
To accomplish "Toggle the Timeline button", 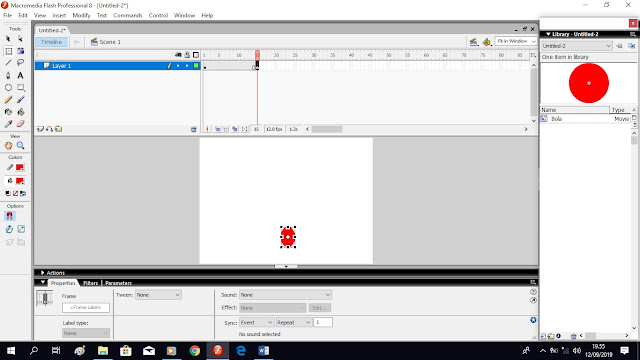I will click(x=51, y=42).
